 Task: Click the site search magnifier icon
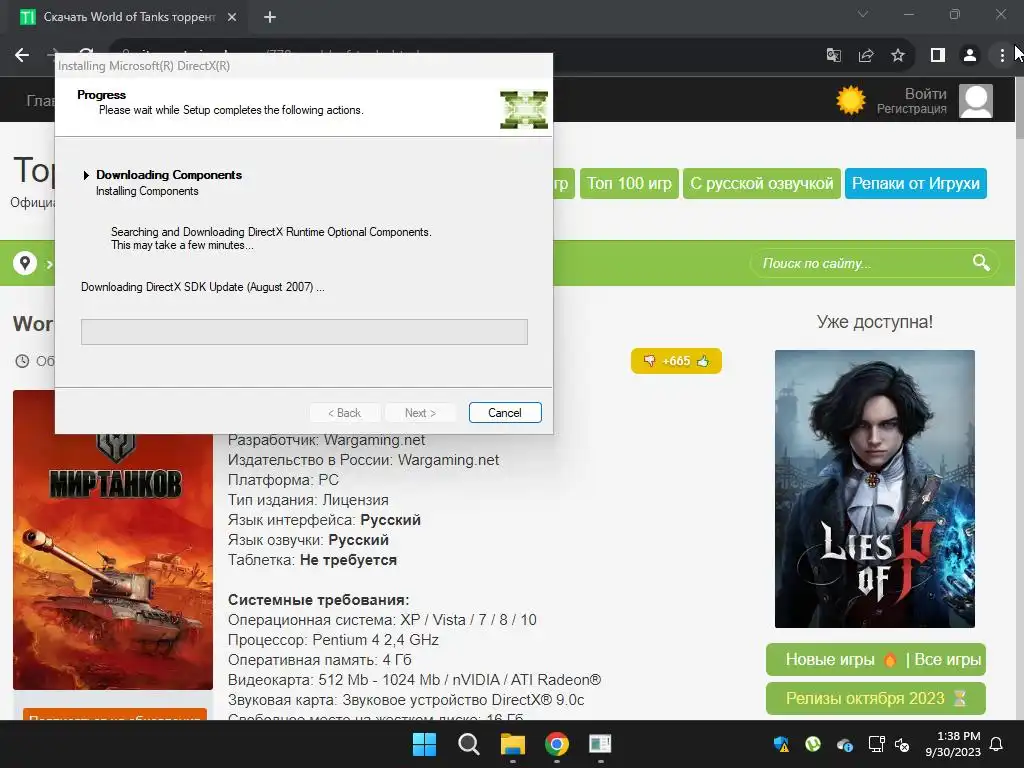coord(981,263)
